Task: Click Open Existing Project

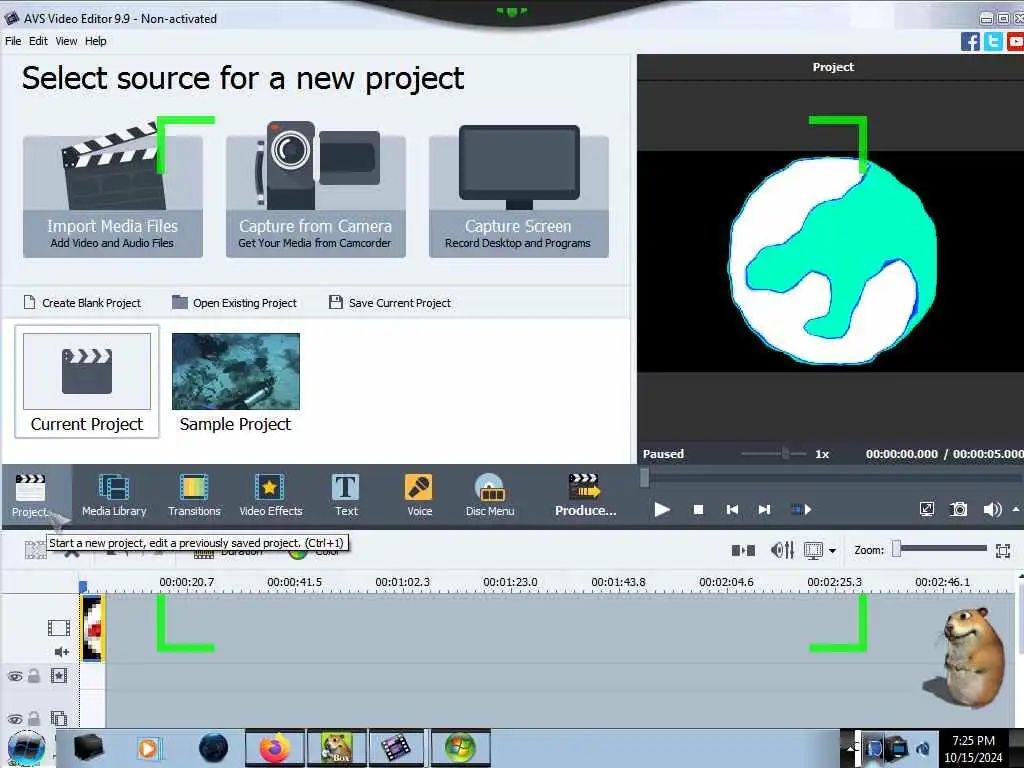Action: [234, 303]
